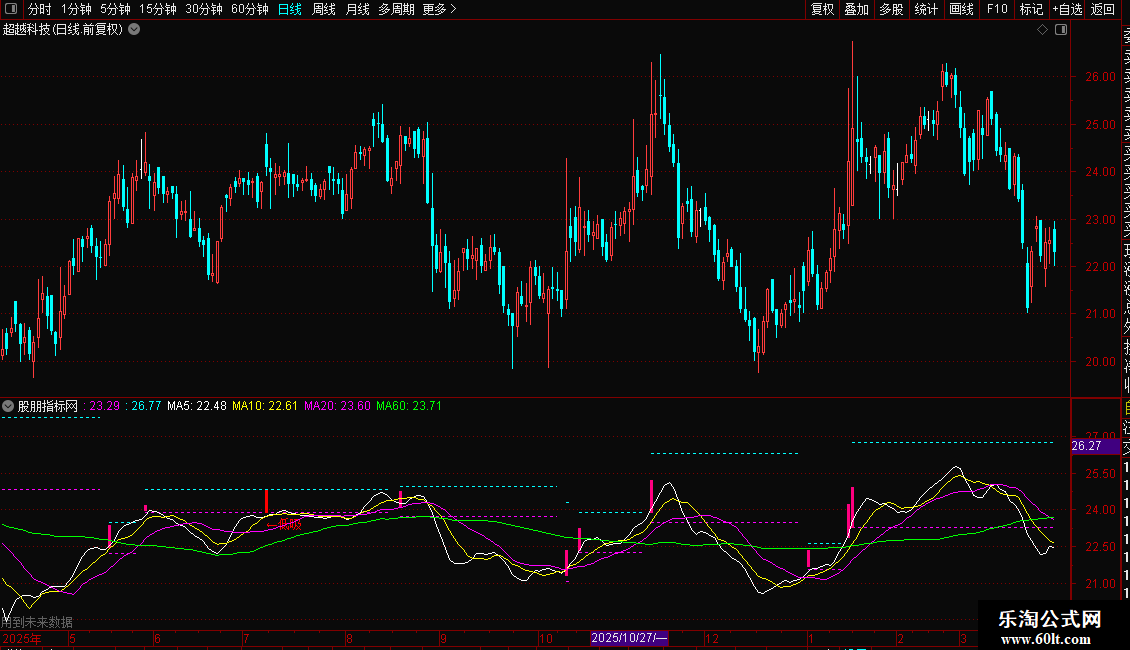
Task: Open F10 company information
Action: click(997, 9)
